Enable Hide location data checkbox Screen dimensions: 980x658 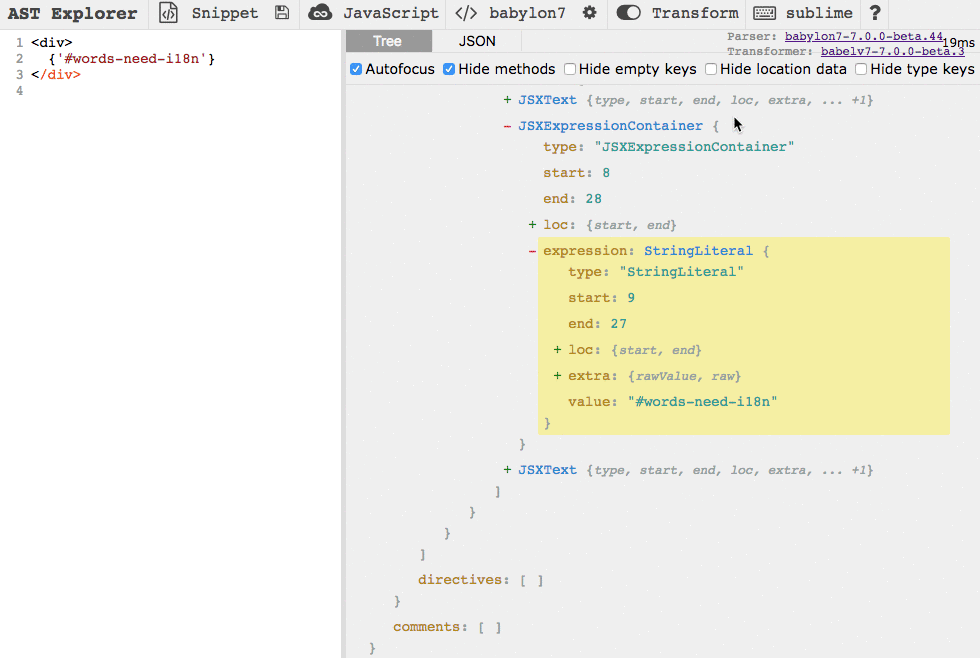[711, 69]
